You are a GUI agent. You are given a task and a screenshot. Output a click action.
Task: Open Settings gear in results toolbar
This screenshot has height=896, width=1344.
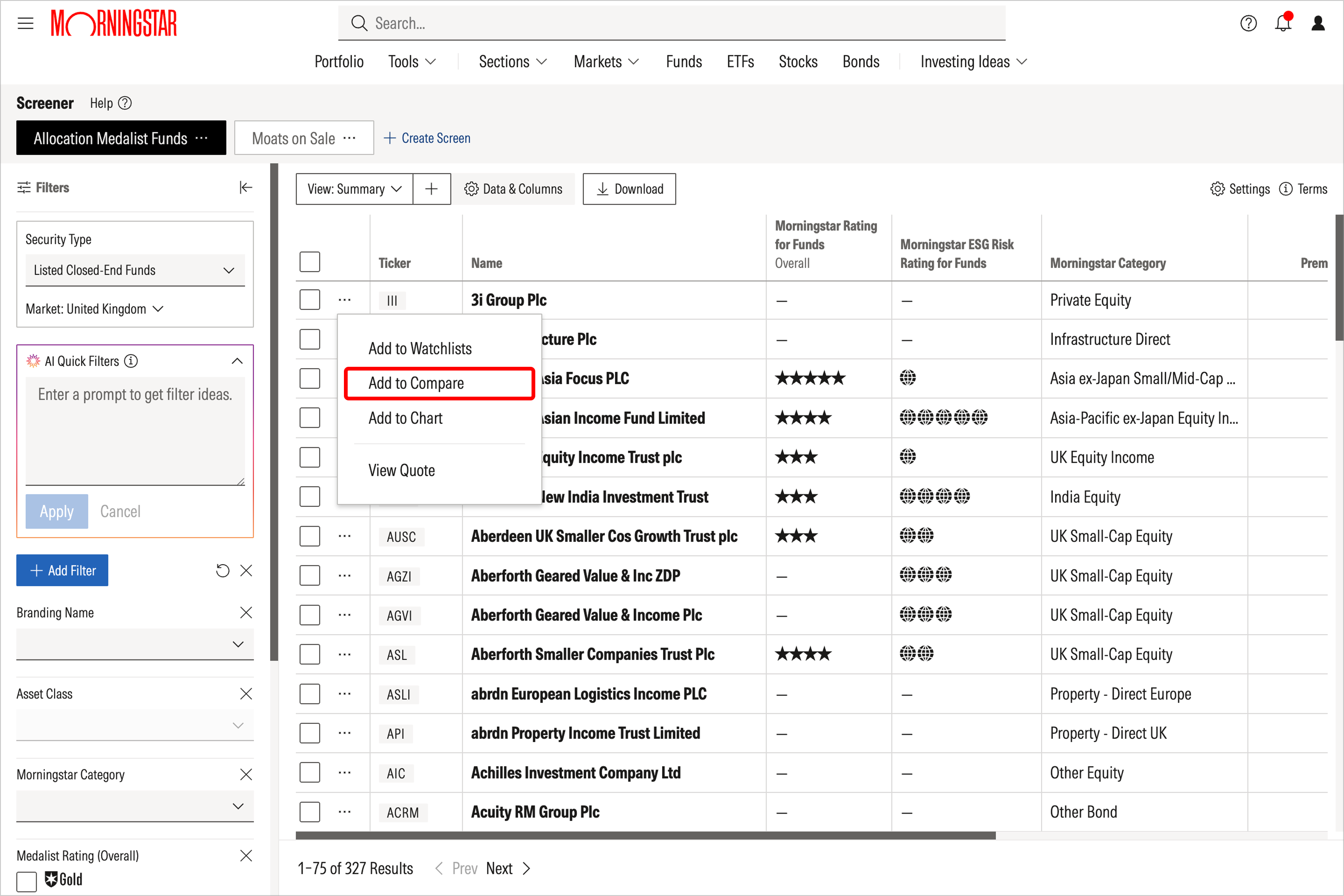coord(1240,189)
